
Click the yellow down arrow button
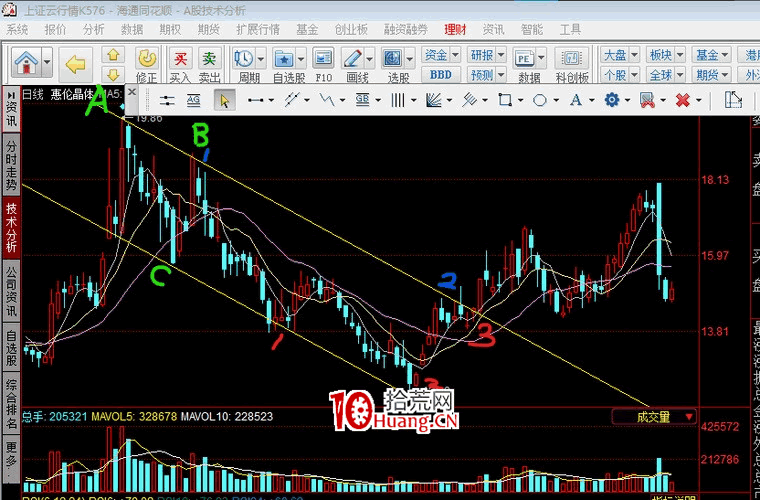[113, 75]
